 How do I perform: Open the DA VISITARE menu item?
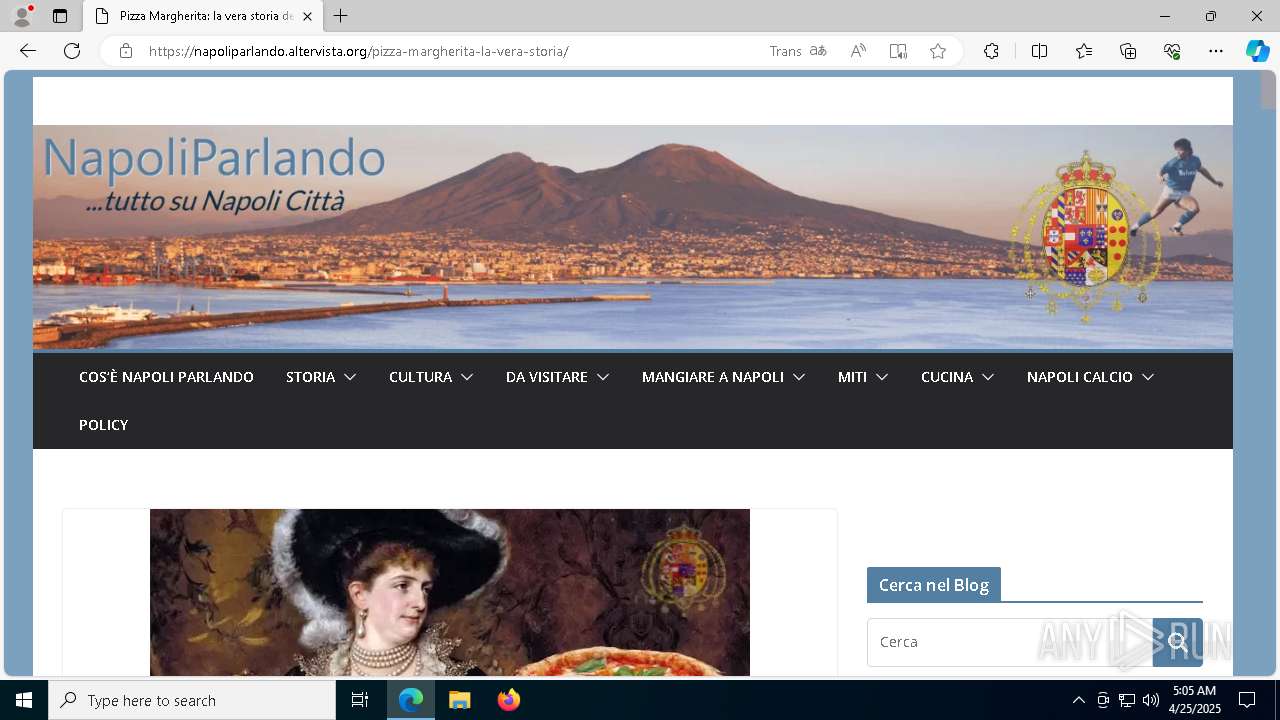[x=546, y=377]
